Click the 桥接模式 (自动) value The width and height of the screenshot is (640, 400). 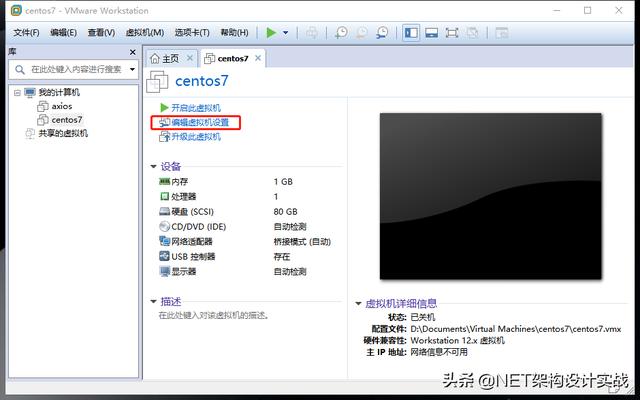tap(302, 242)
